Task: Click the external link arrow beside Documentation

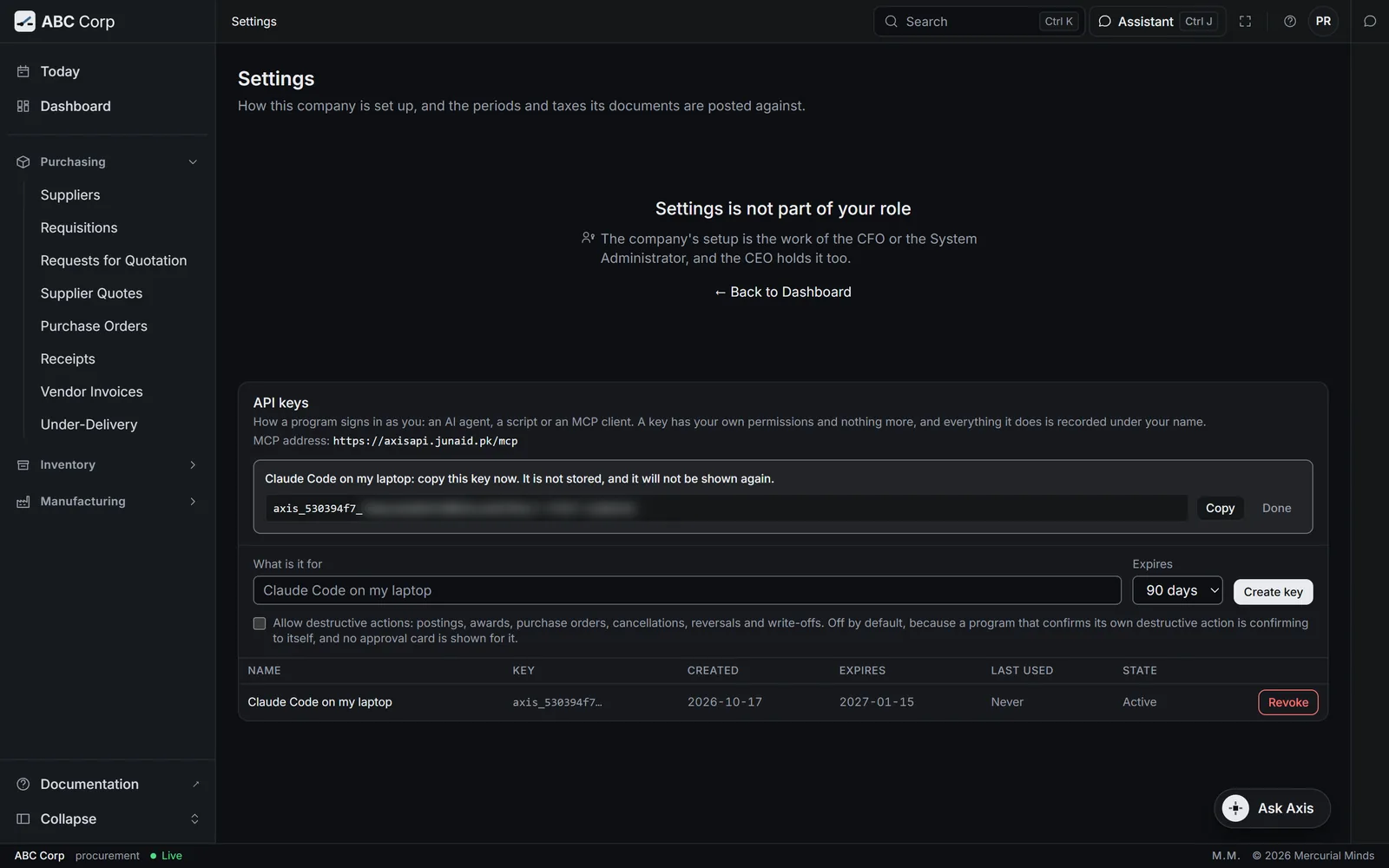Action: 195,784
